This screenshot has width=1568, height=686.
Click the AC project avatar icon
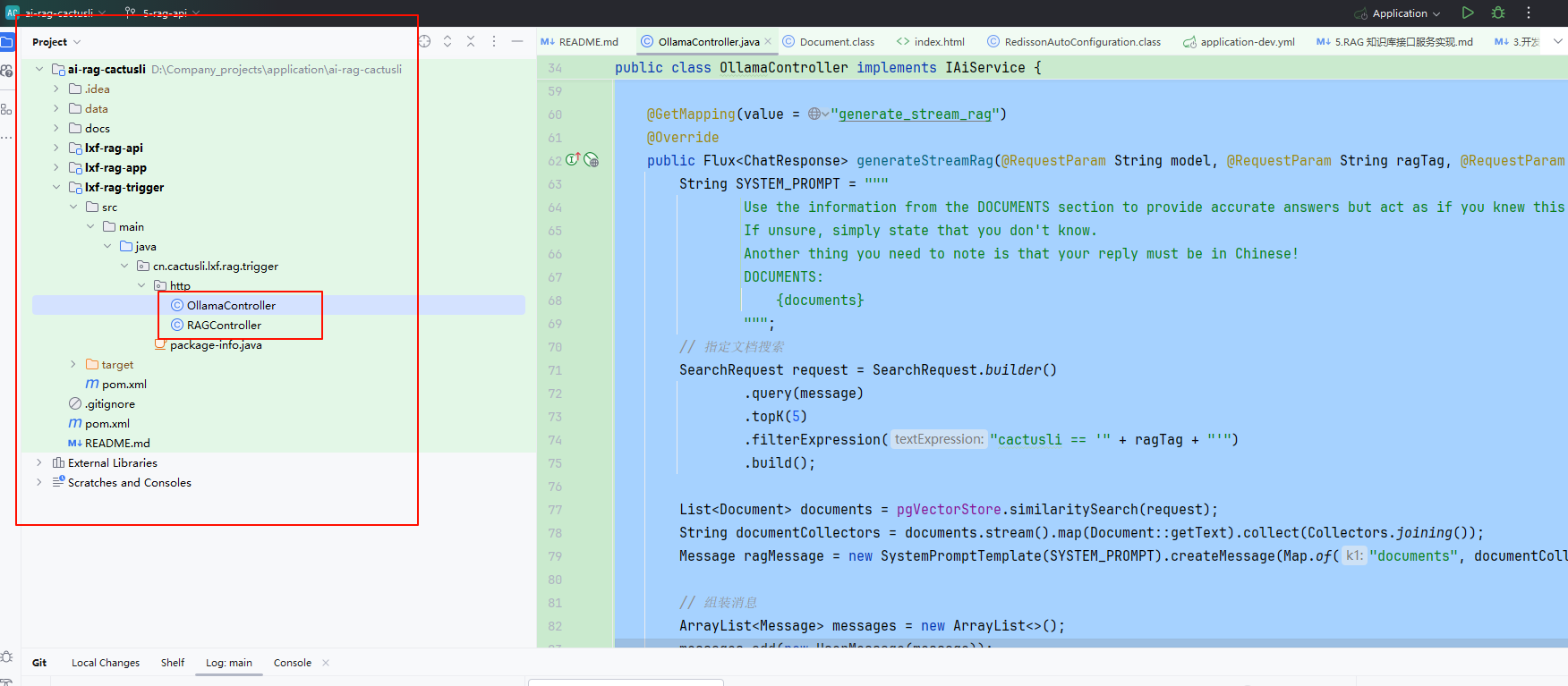[12, 13]
